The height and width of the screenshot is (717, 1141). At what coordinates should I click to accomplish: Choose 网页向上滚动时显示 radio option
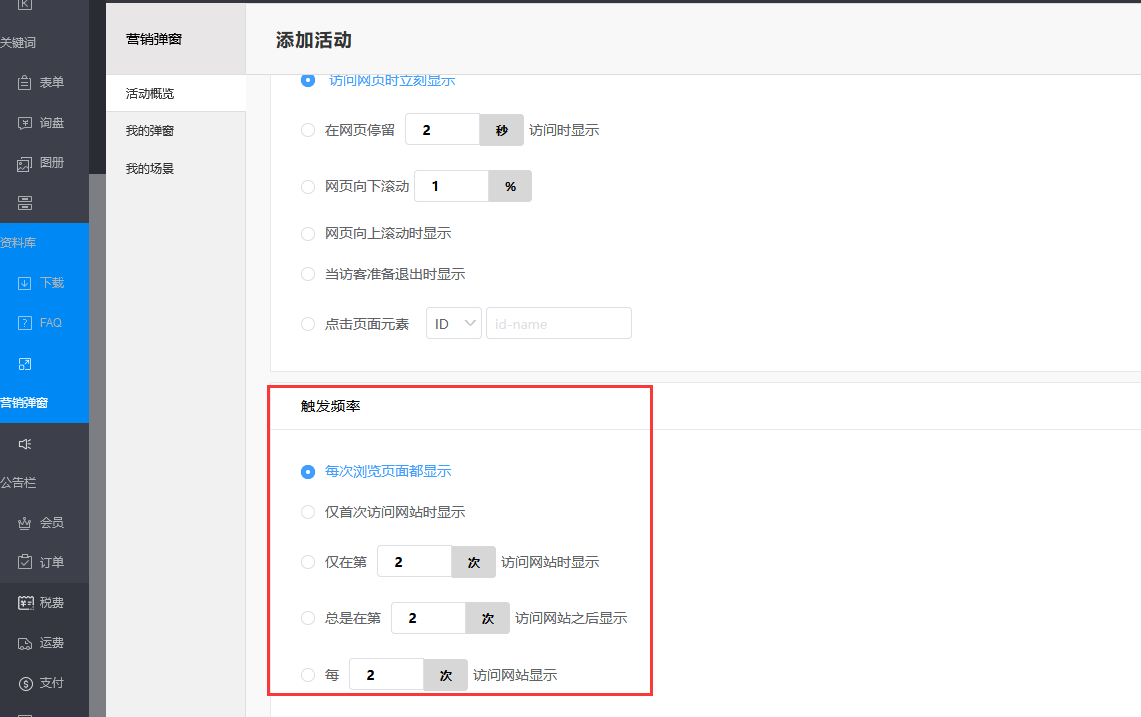pyautogui.click(x=308, y=233)
